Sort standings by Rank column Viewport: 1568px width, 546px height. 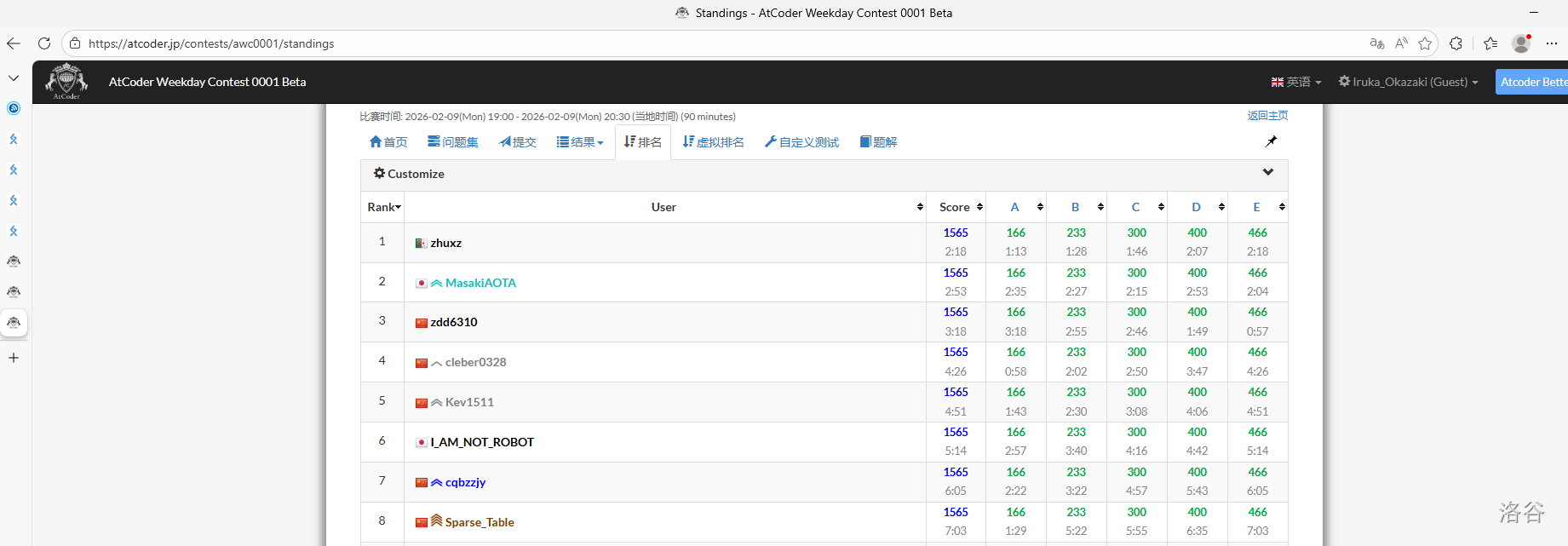coord(383,207)
